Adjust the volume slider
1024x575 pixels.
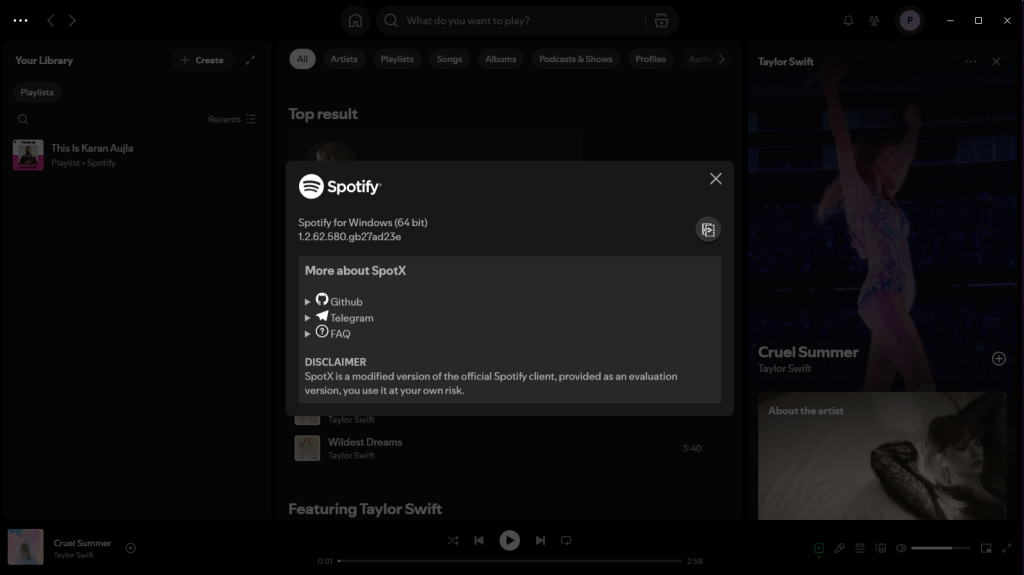pos(940,548)
